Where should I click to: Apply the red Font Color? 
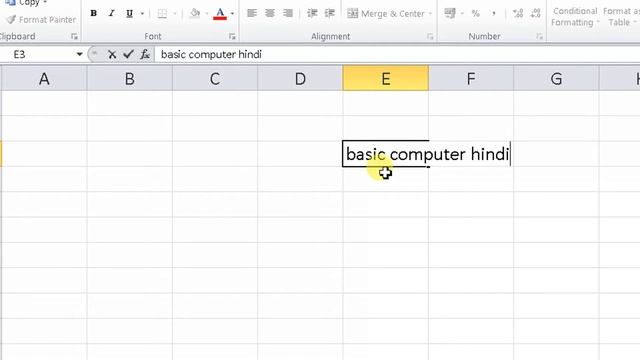pos(220,13)
